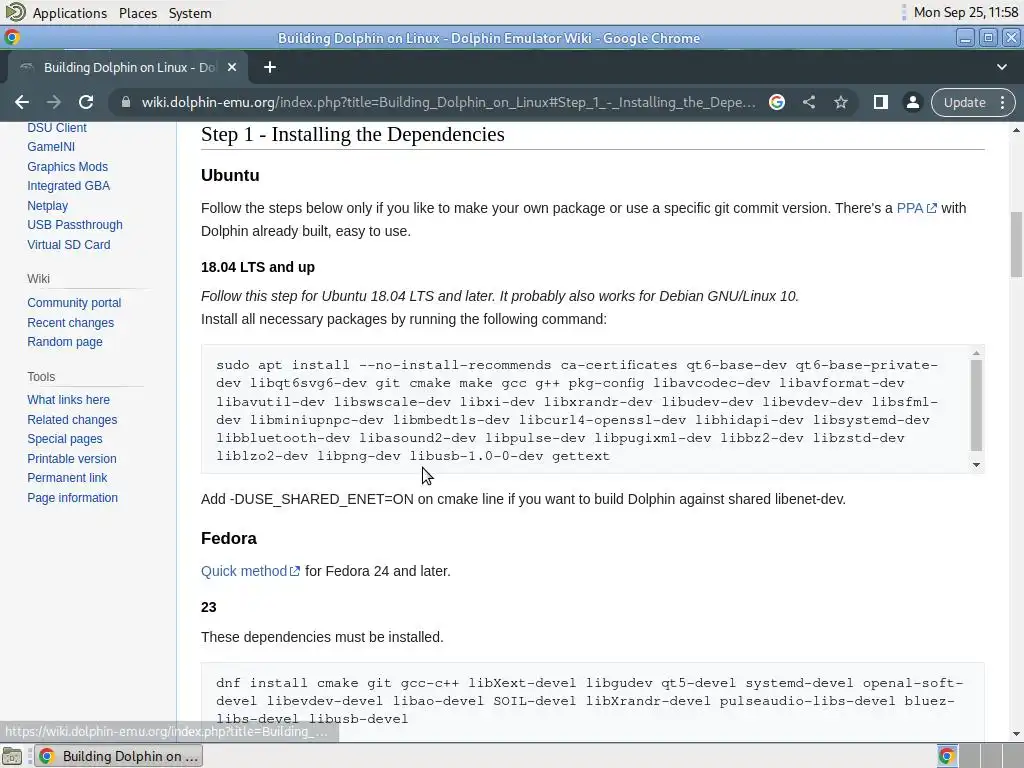Click the clock showing Mon Sep 25
This screenshot has width=1024, height=768.
[x=966, y=12]
